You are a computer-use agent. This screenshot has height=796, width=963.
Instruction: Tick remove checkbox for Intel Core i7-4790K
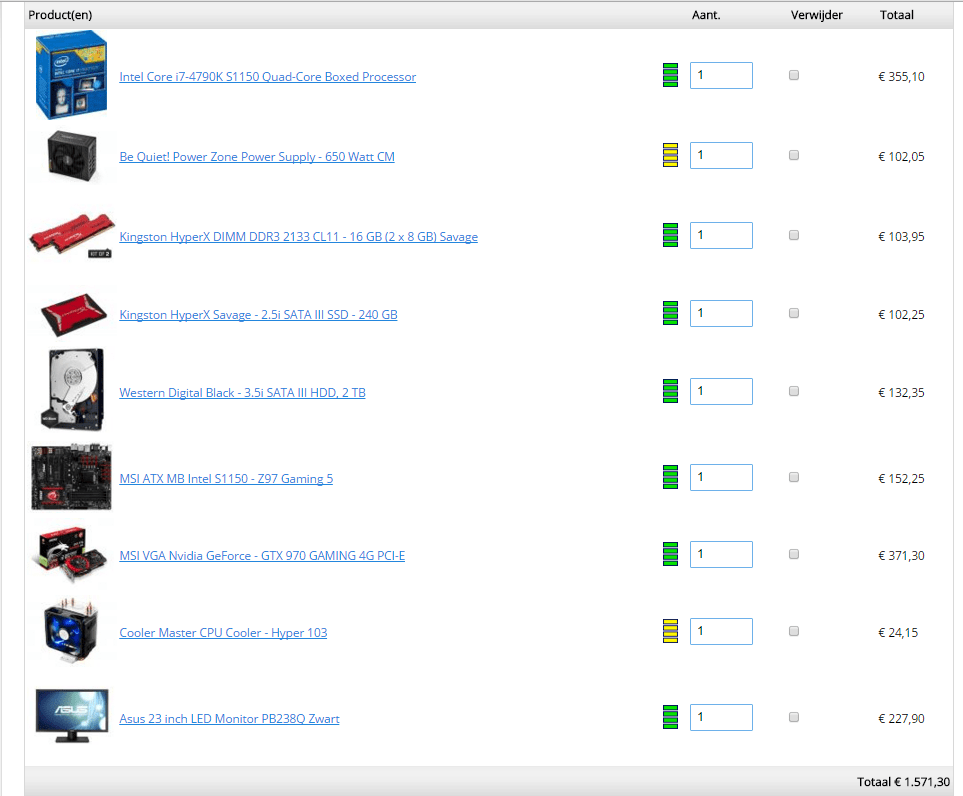click(x=793, y=75)
